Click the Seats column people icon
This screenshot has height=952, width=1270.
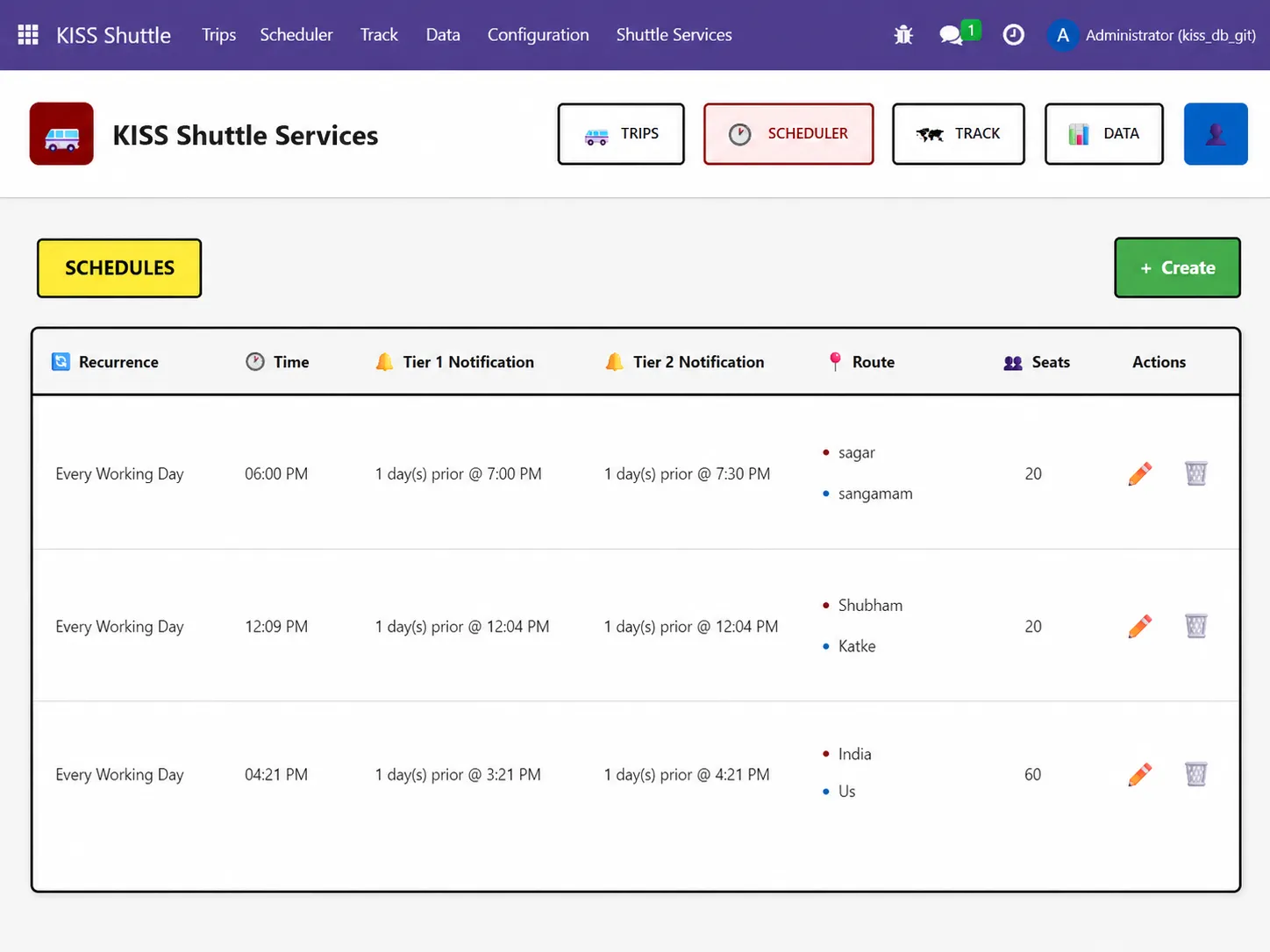pyautogui.click(x=1013, y=362)
